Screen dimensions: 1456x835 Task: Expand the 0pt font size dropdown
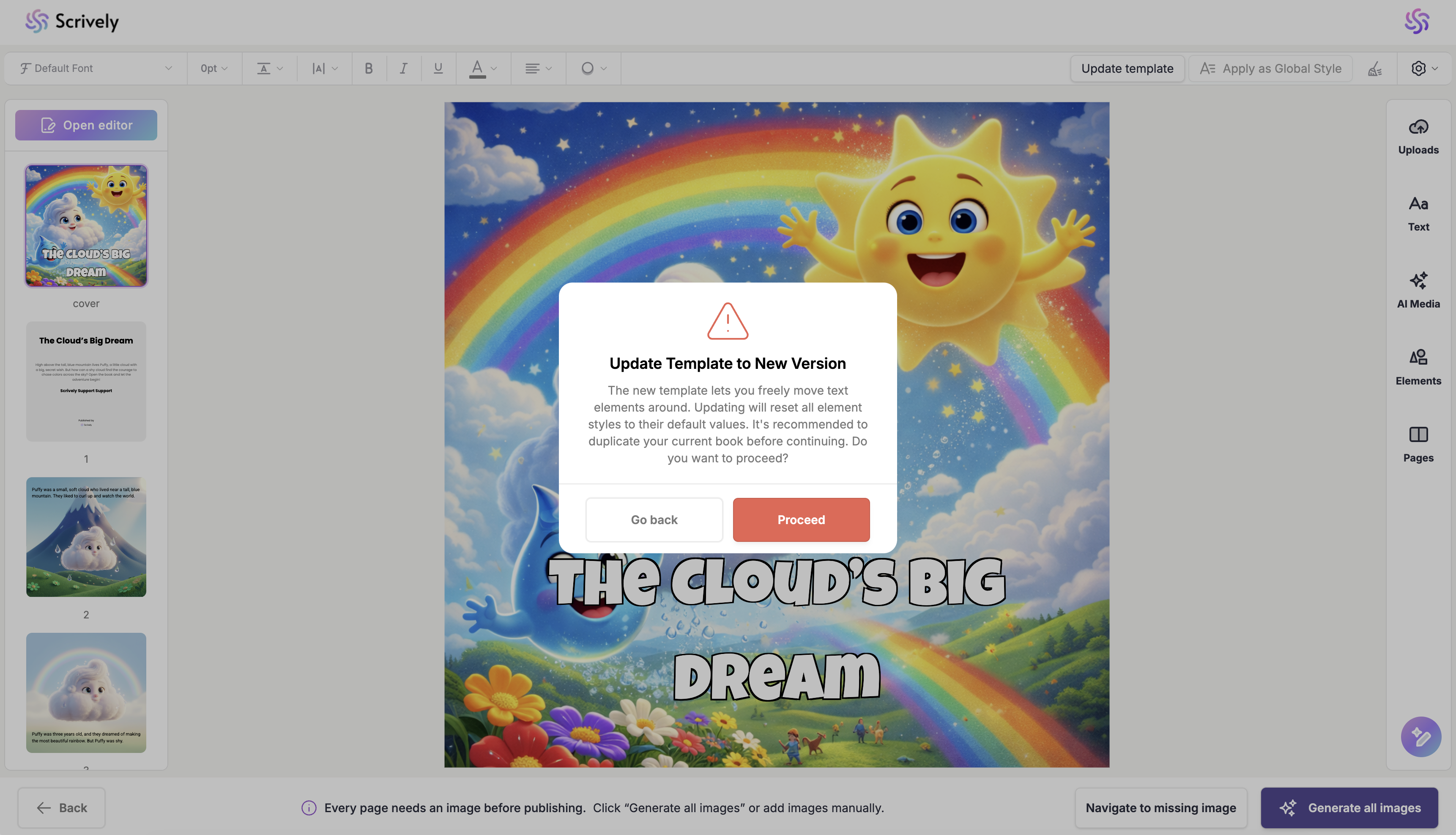coord(214,69)
